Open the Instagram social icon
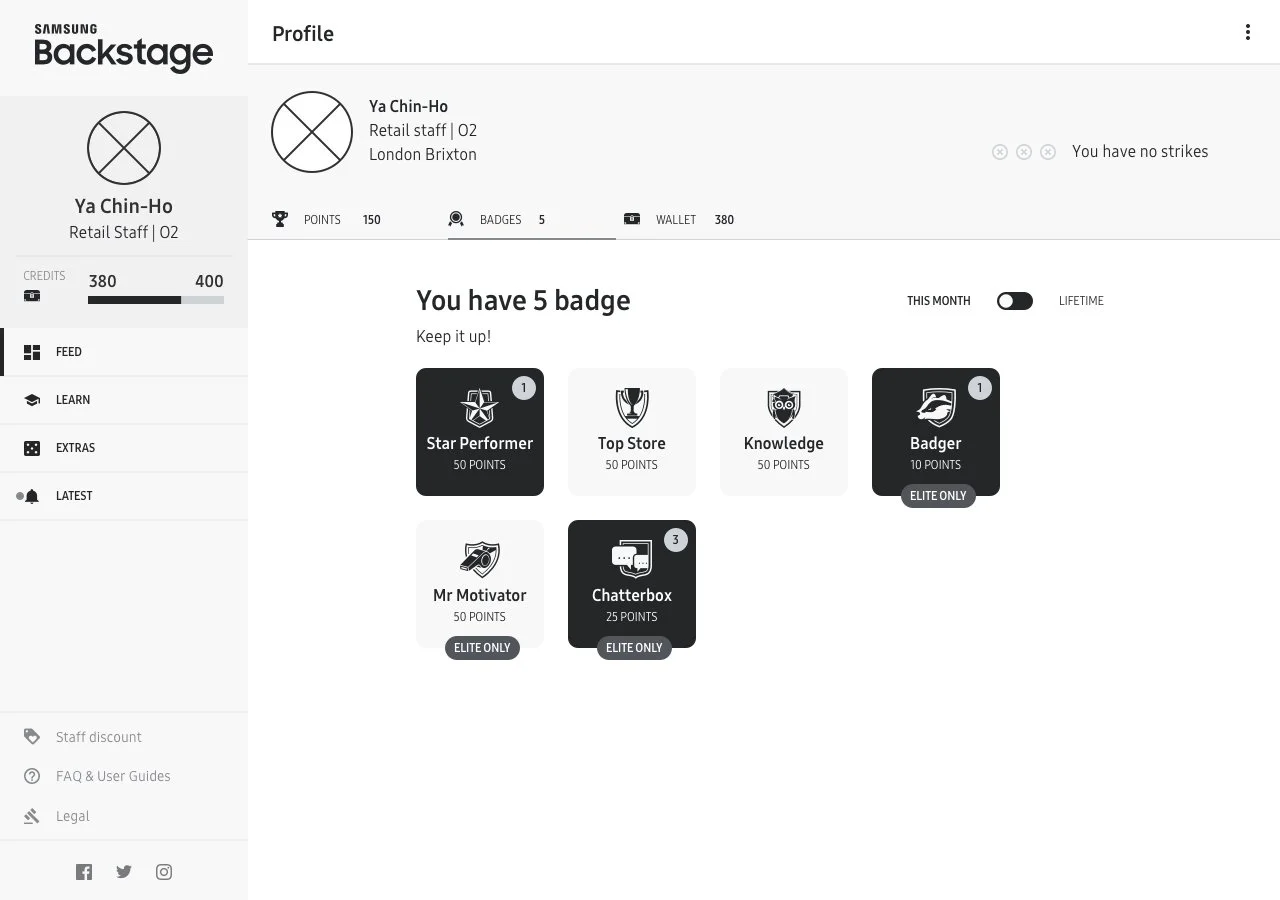Image resolution: width=1280 pixels, height=900 pixels. pos(164,872)
